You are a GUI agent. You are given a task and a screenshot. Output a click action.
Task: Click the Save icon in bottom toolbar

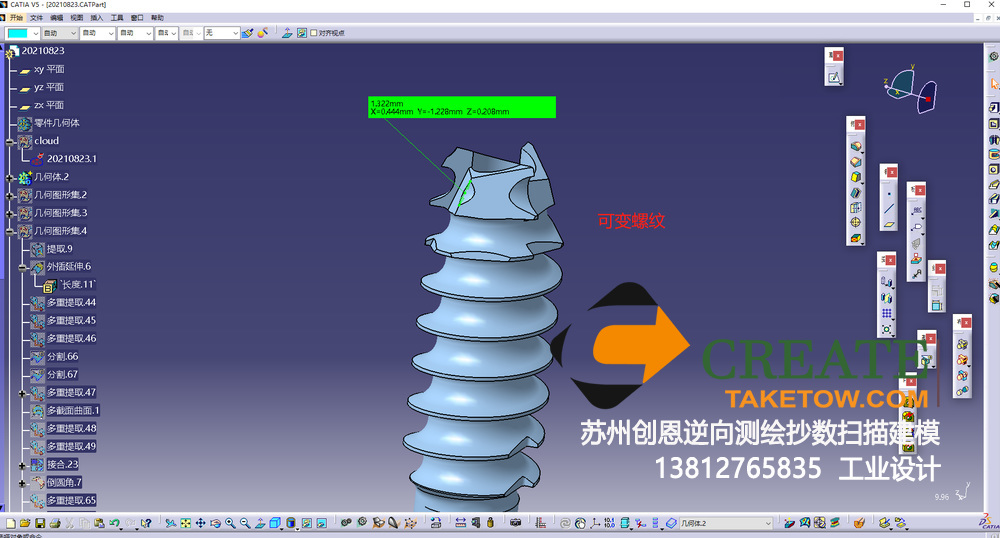39,523
